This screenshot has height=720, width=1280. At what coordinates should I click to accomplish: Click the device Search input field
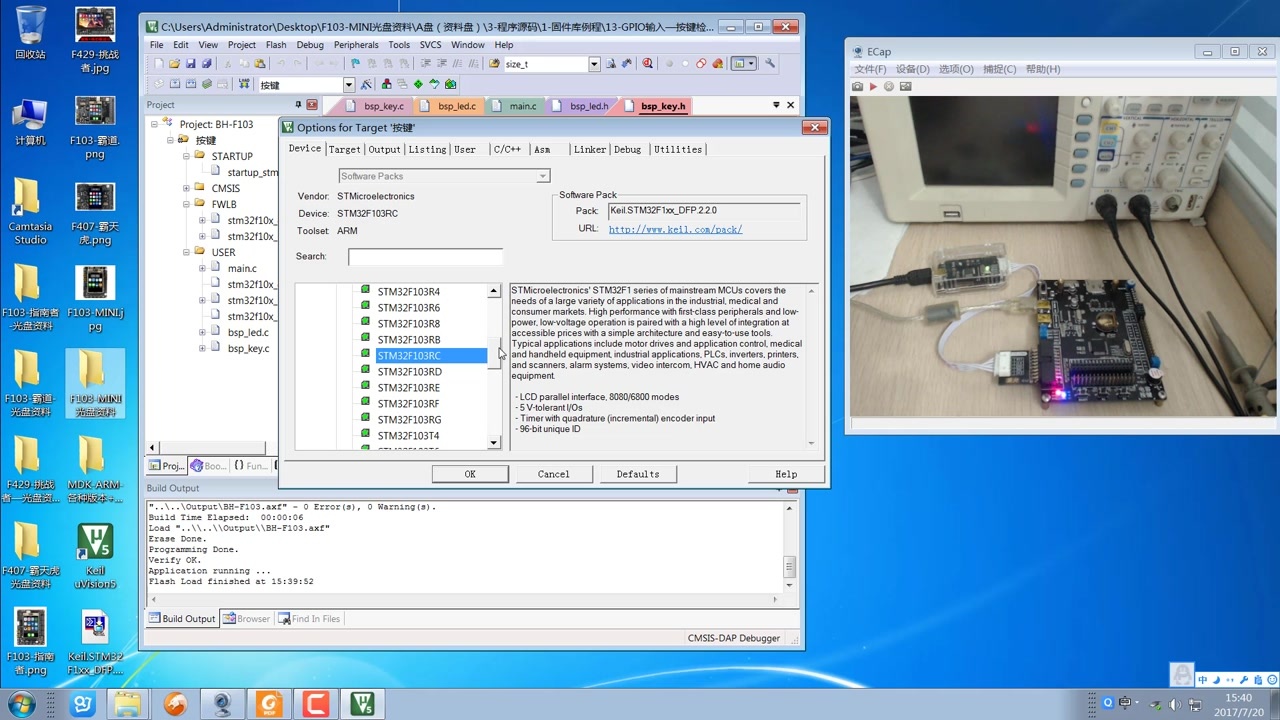(425, 257)
